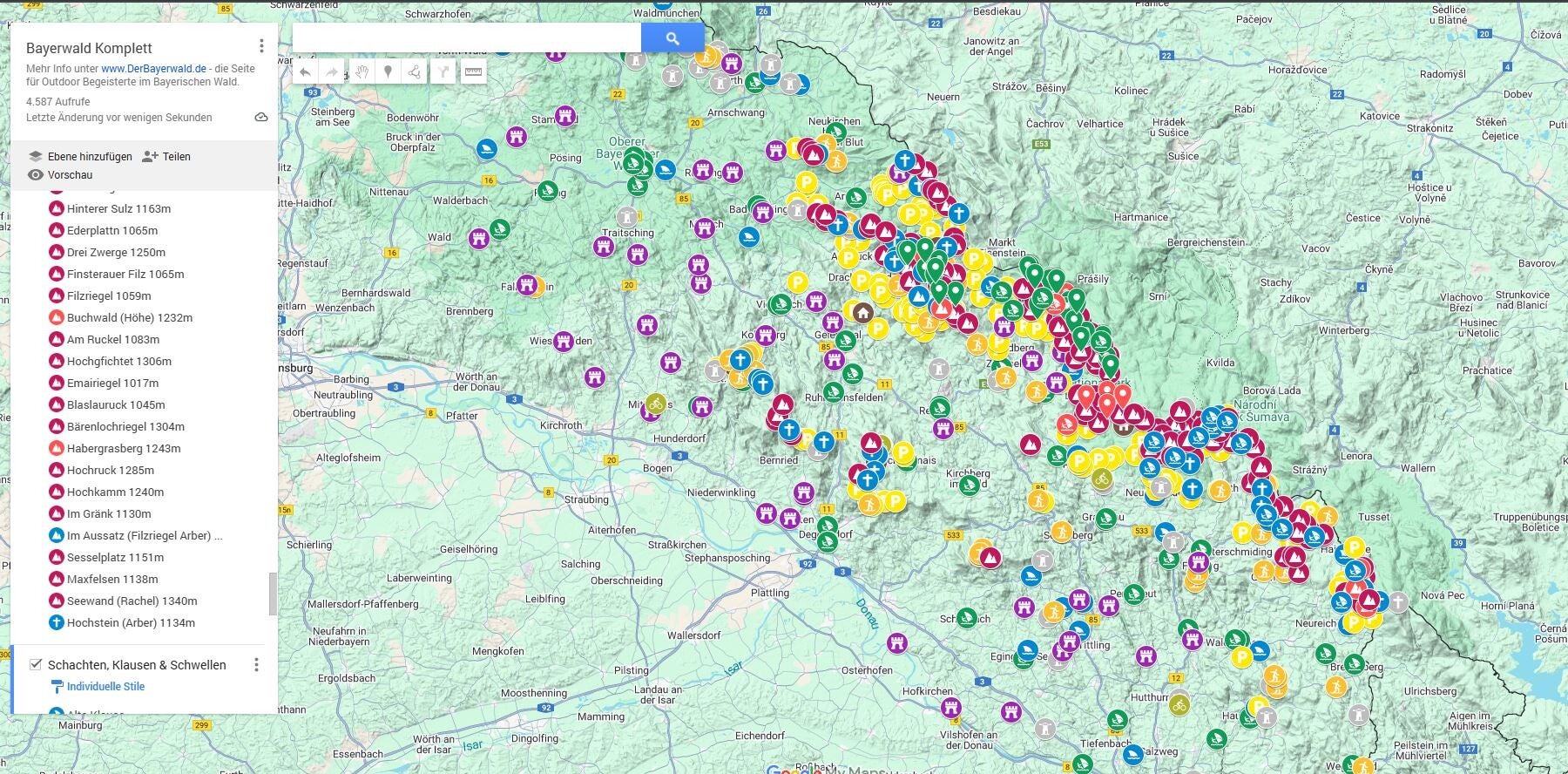Click the blue search magnifier button
1568x774 pixels.
(672, 38)
